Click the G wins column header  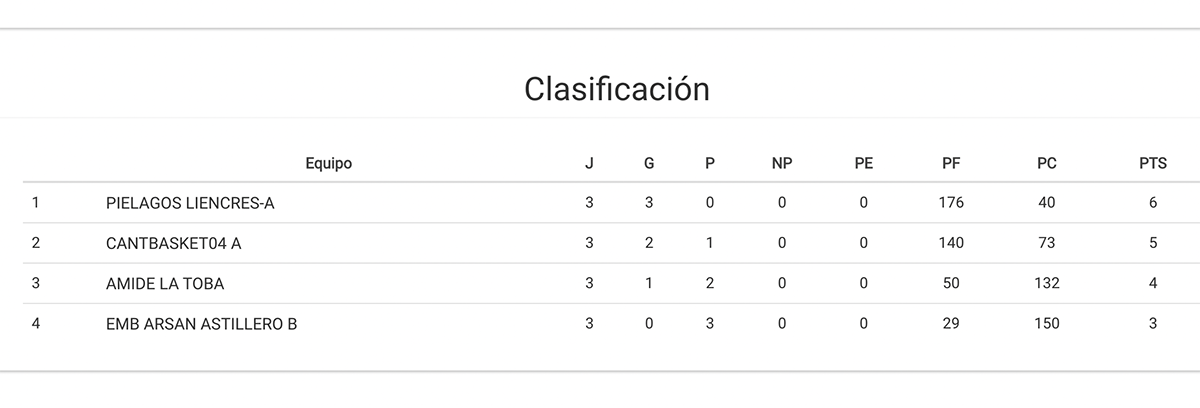649,164
